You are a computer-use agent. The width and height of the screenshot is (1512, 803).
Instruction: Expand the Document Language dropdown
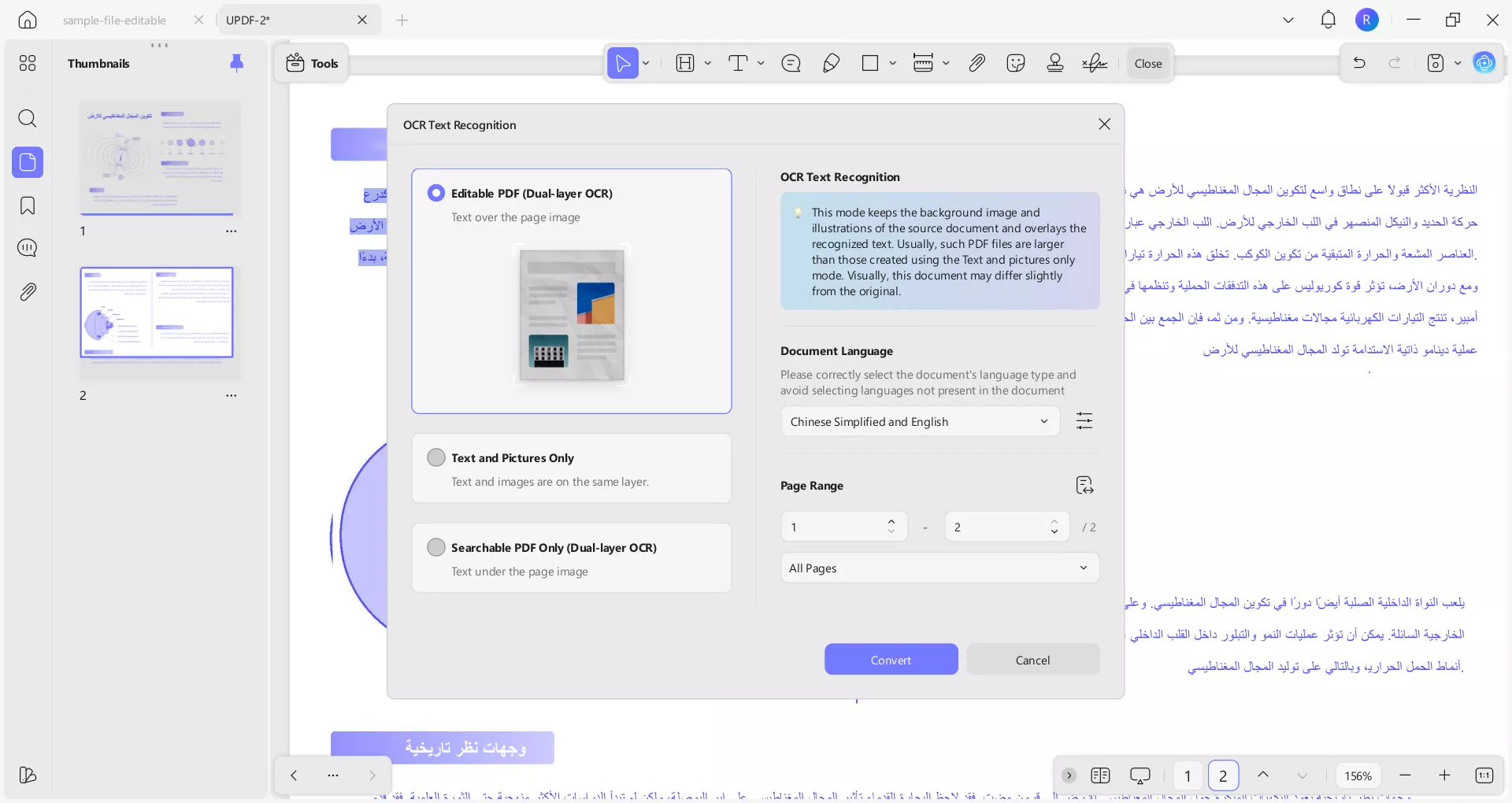click(x=920, y=422)
